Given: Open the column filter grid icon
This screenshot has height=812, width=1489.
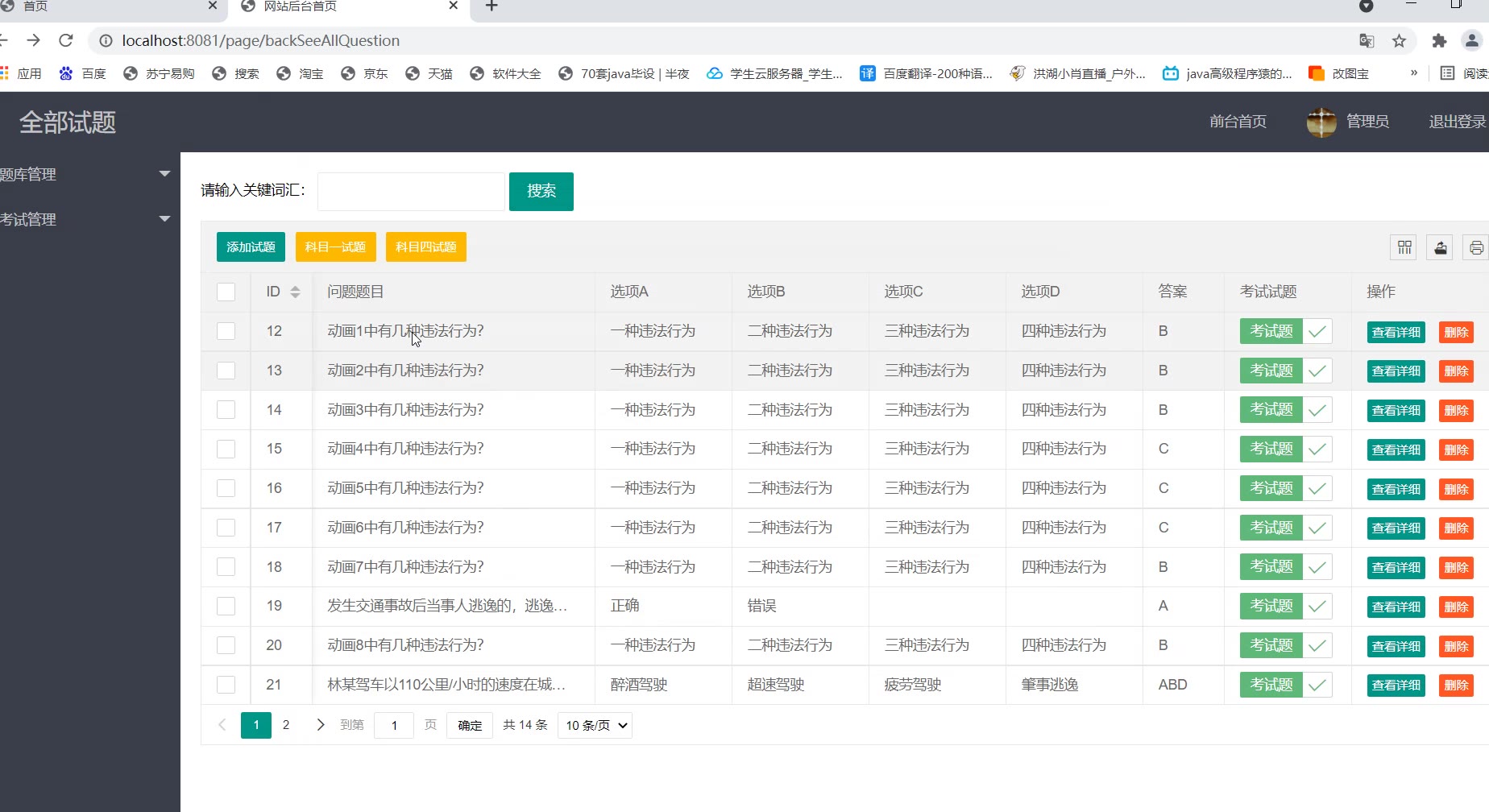Looking at the screenshot, I should tap(1404, 247).
